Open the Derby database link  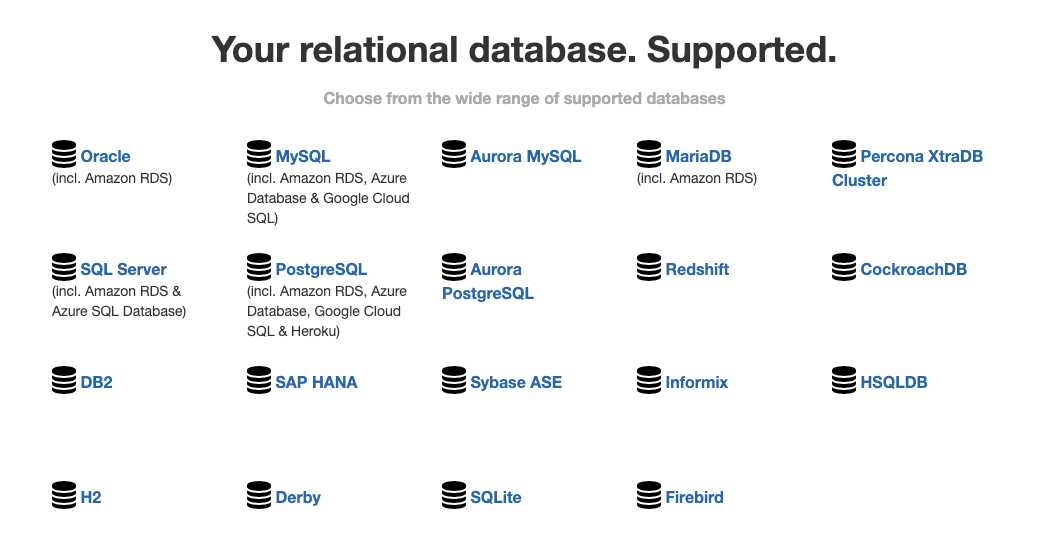(x=297, y=497)
